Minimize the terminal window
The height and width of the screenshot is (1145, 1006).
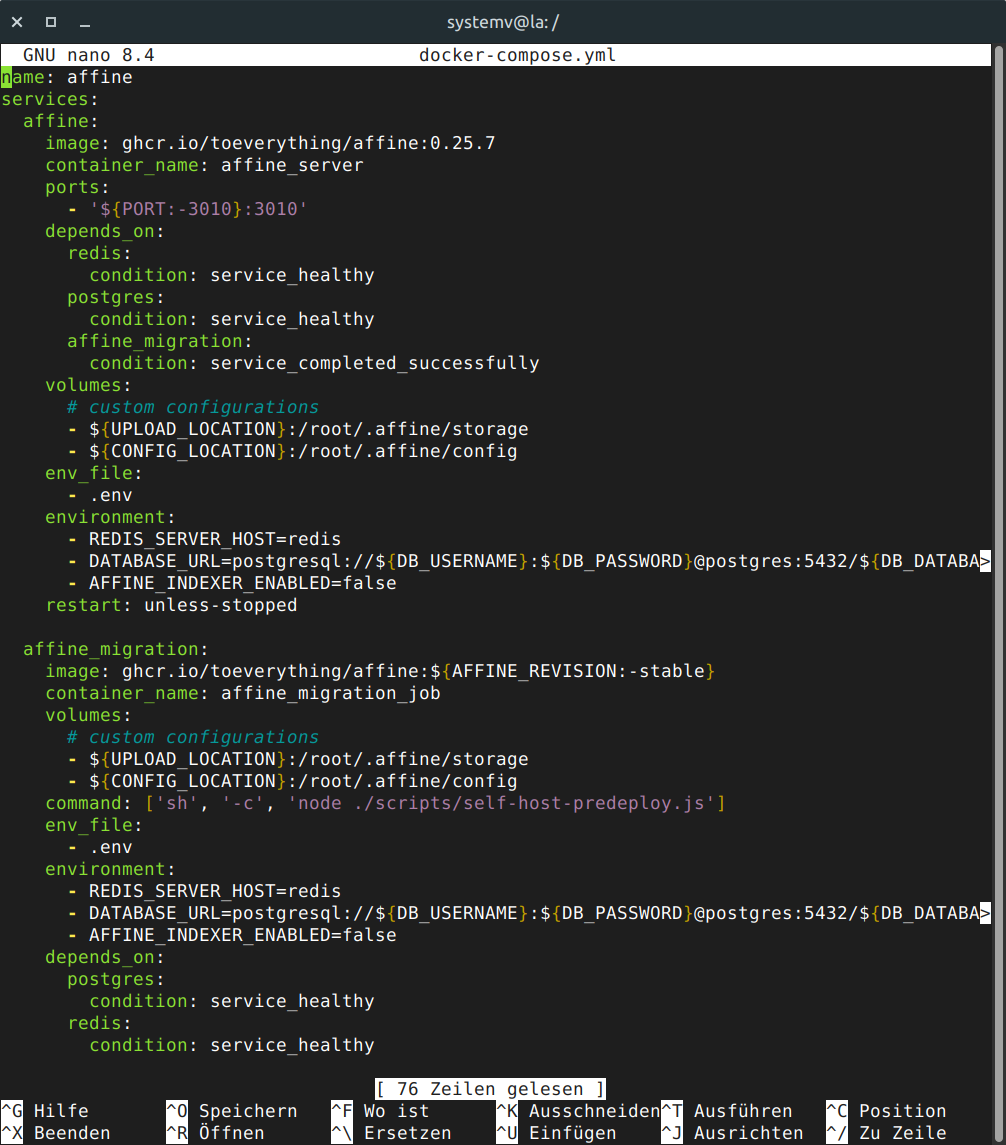click(85, 22)
